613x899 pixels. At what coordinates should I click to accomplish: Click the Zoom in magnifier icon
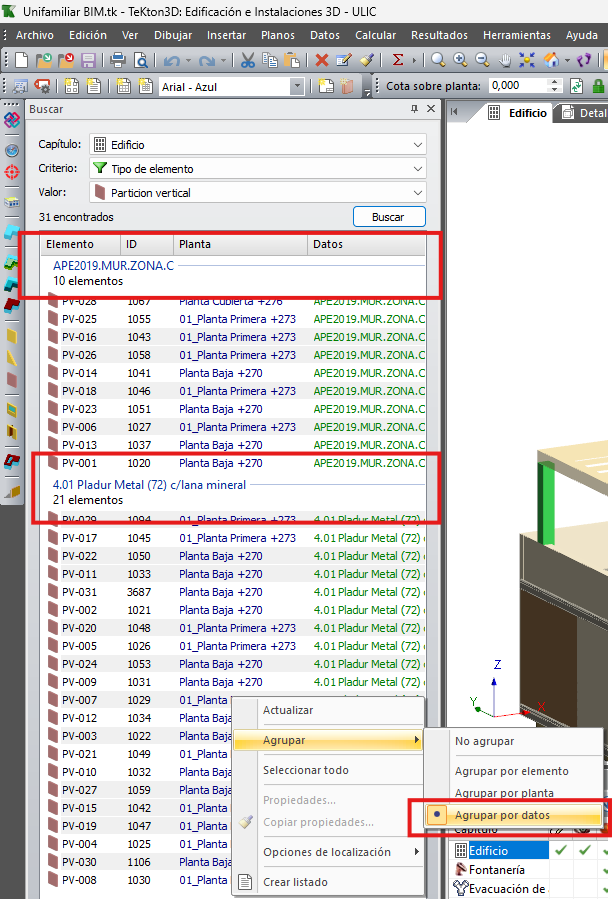(460, 60)
